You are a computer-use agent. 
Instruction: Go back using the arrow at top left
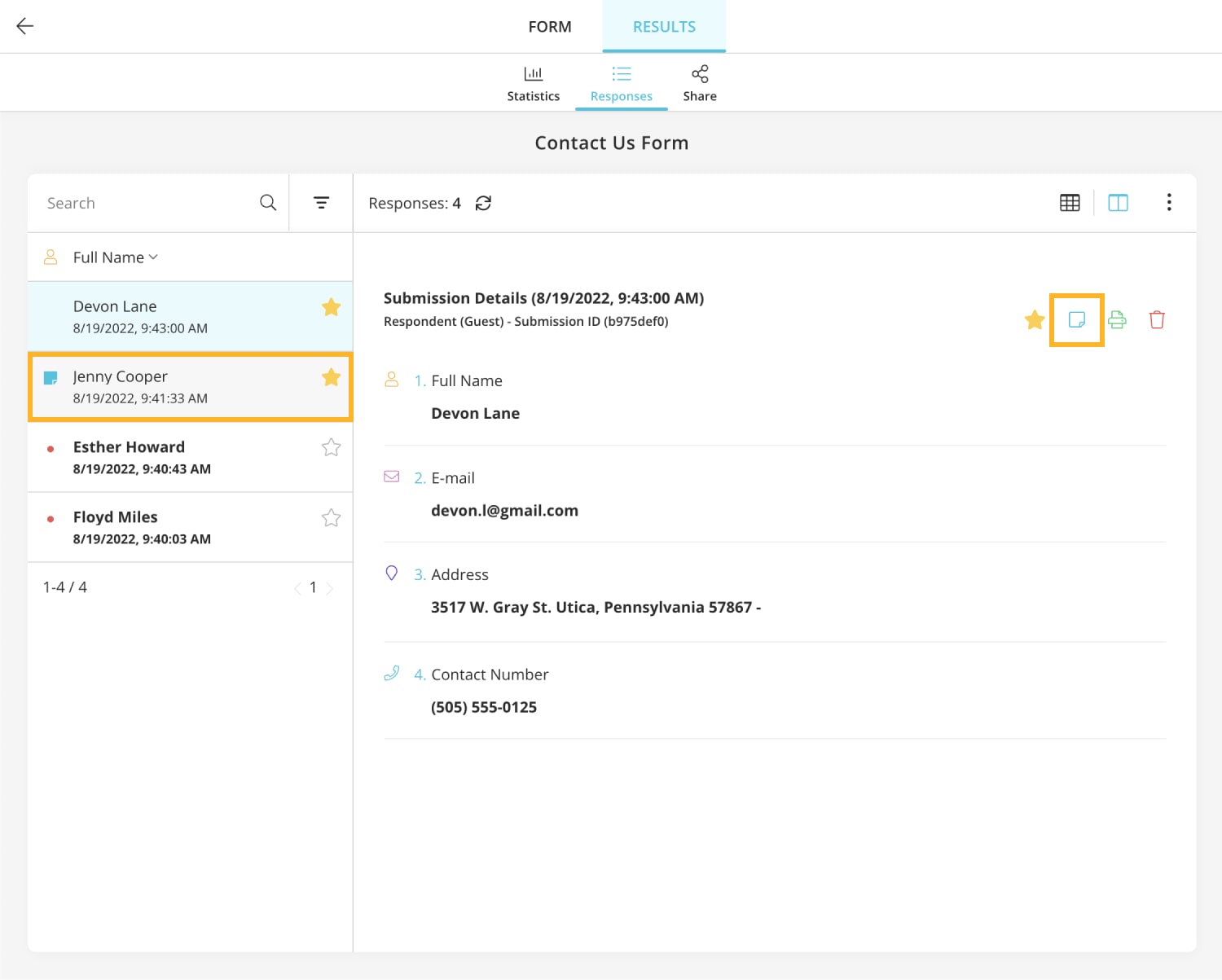pyautogui.click(x=24, y=26)
